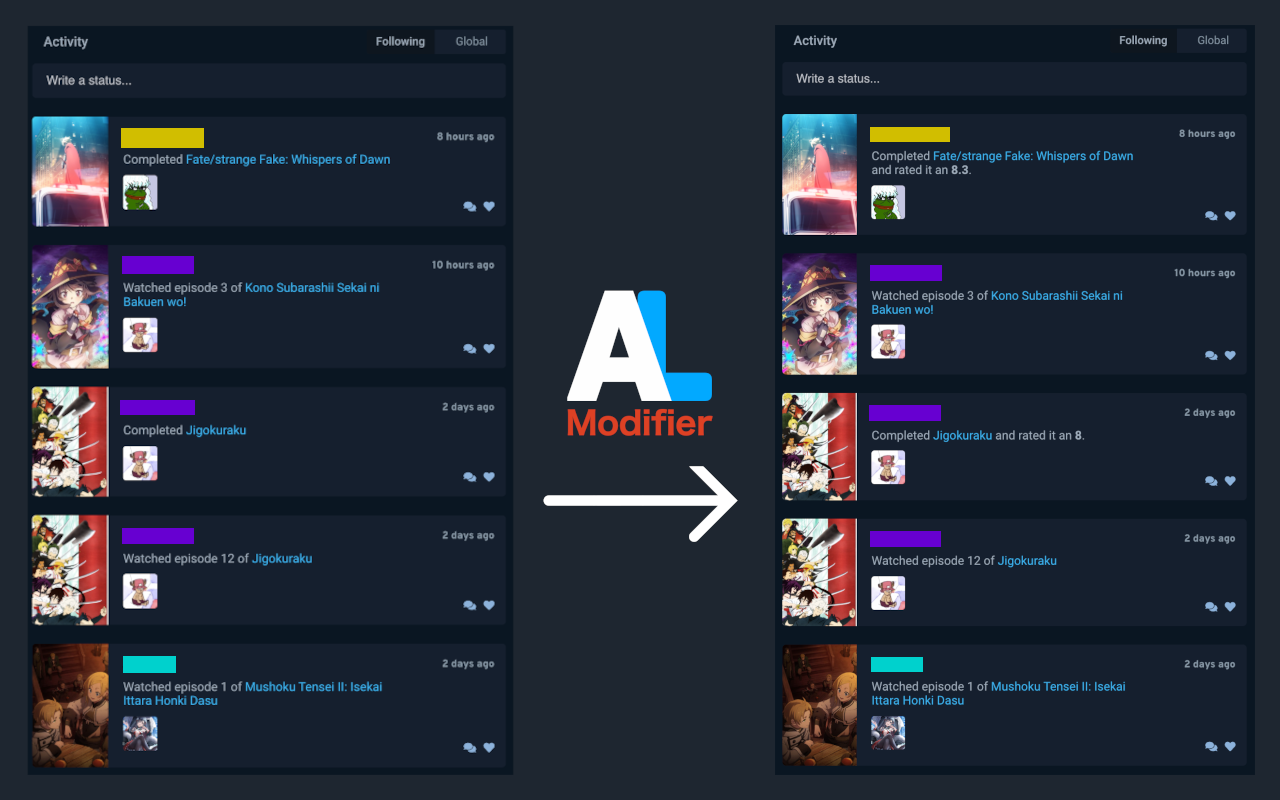Reply to Fate/strange Fake post in left feed
The image size is (1280, 800).
pyautogui.click(x=470, y=207)
